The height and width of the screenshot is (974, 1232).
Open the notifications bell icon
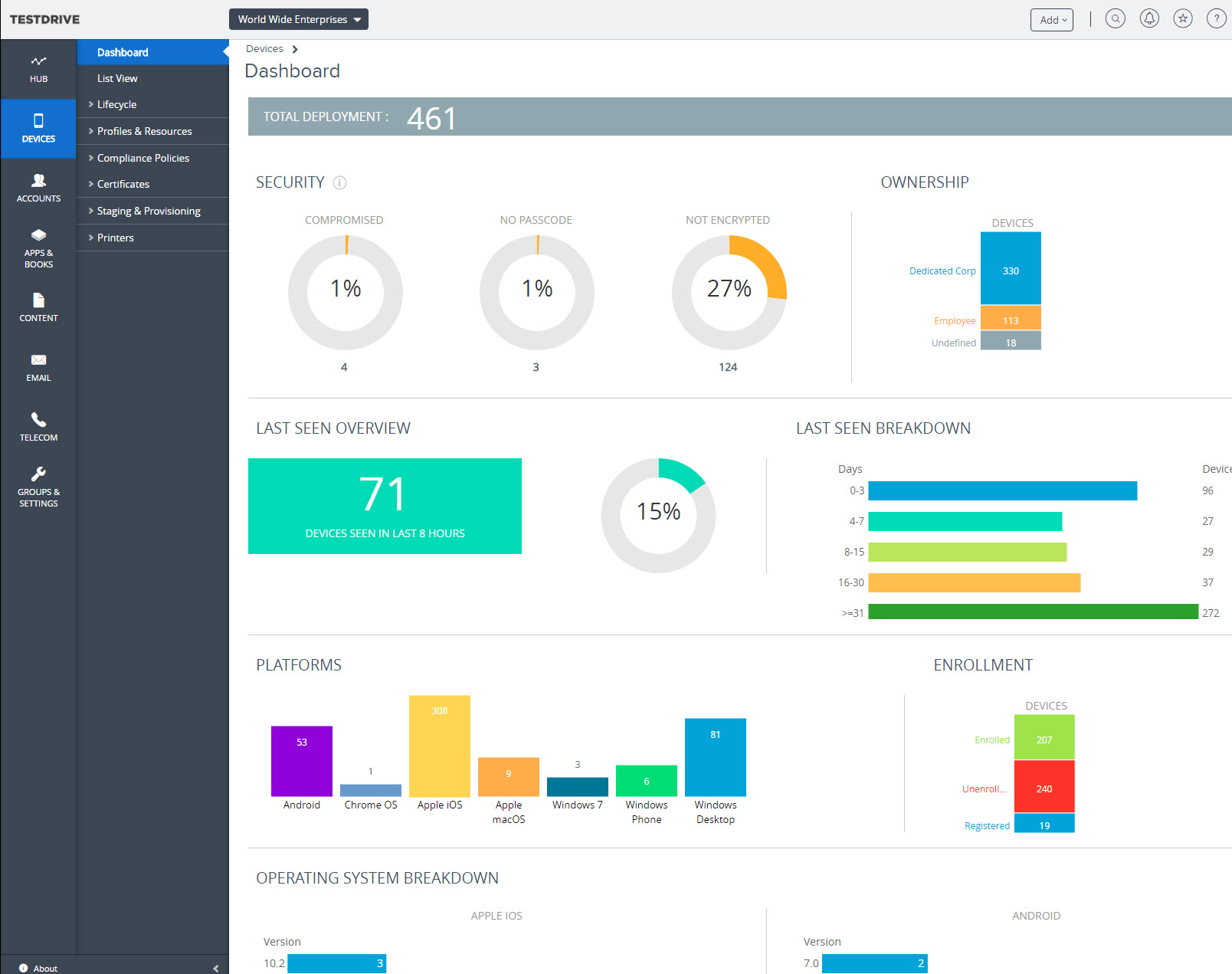coord(1149,19)
